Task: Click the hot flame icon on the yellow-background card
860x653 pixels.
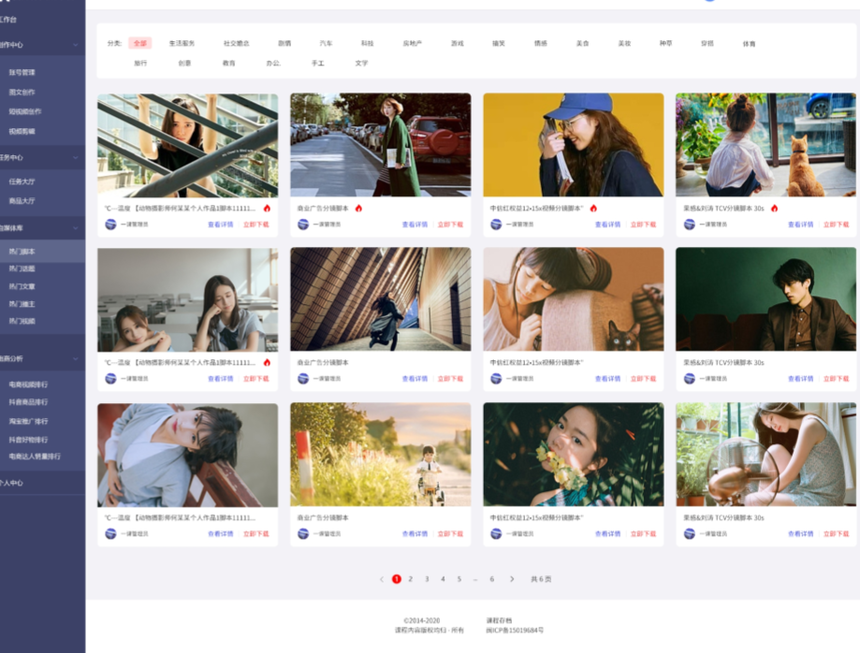Action: click(x=593, y=208)
